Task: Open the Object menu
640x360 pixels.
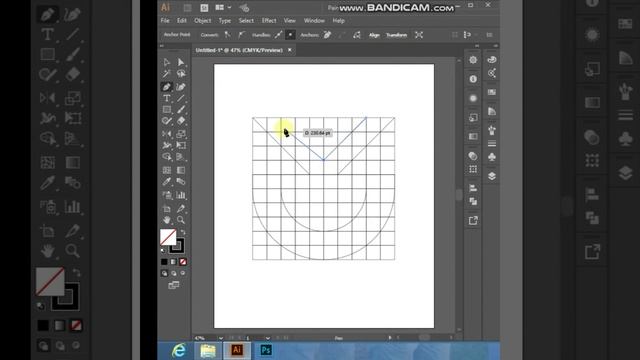Action: point(202,20)
